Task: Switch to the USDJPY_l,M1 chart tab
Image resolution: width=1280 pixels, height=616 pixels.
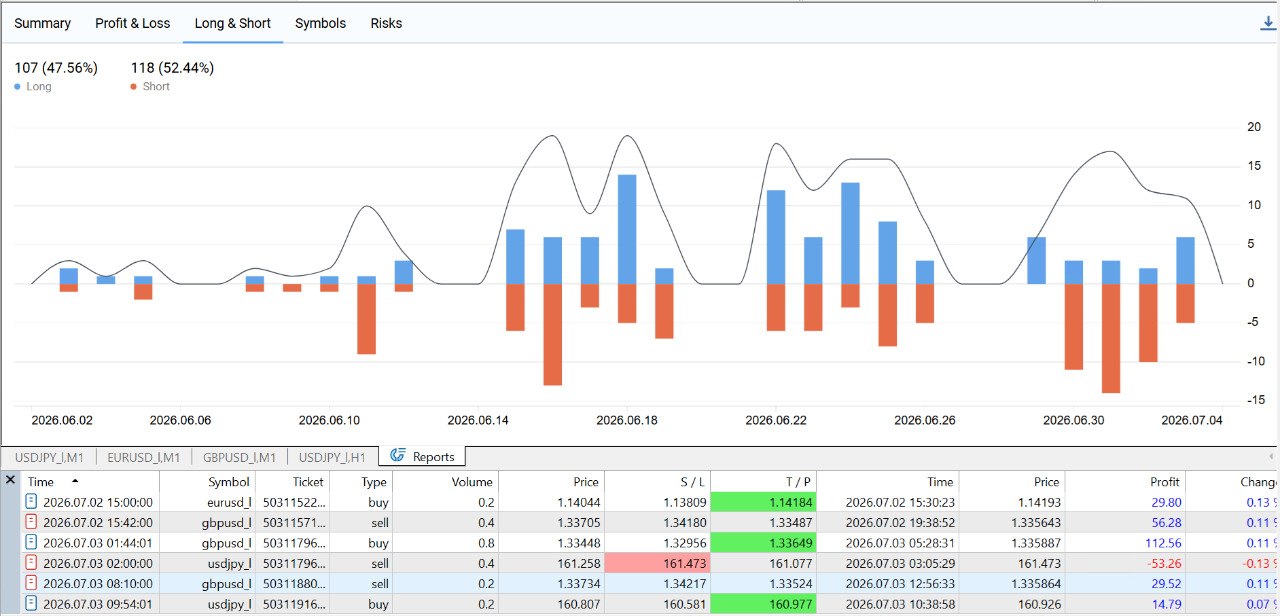Action: [x=48, y=457]
